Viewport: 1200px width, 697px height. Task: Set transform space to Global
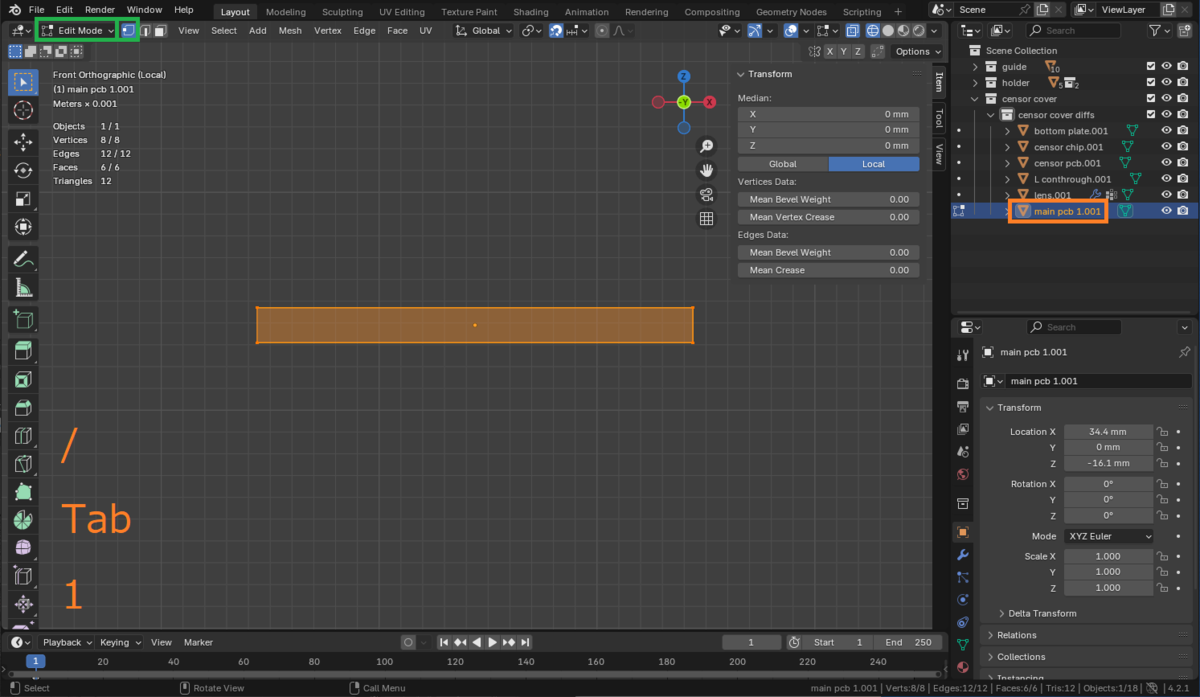pos(783,164)
